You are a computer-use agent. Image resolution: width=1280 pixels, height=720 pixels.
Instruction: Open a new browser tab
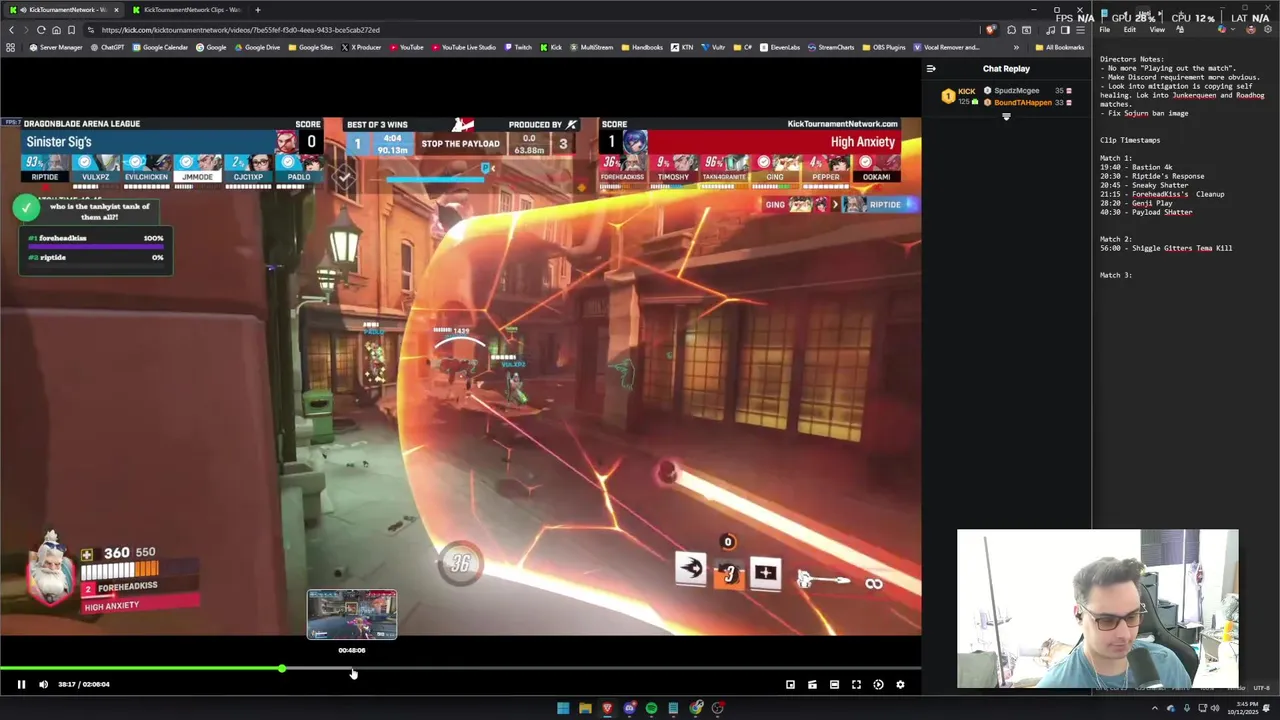[258, 10]
